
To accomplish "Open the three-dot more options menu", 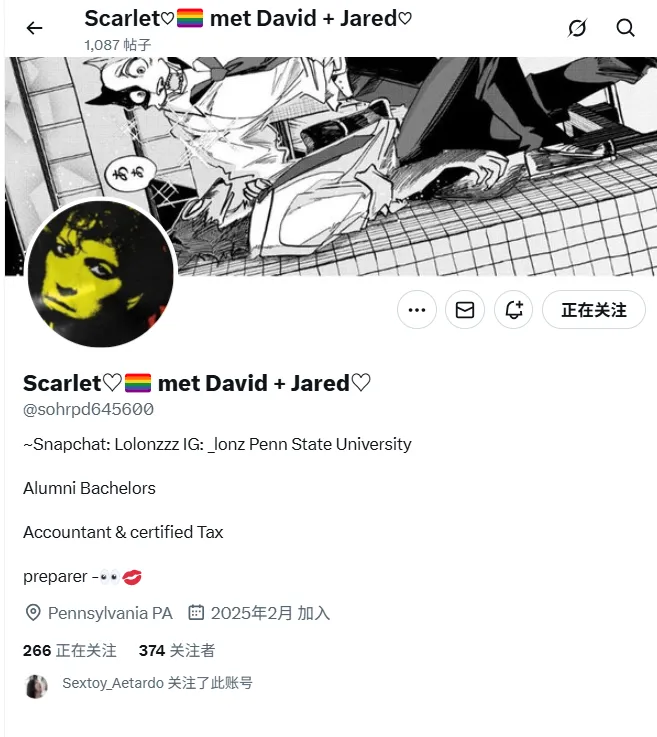I will click(x=417, y=310).
